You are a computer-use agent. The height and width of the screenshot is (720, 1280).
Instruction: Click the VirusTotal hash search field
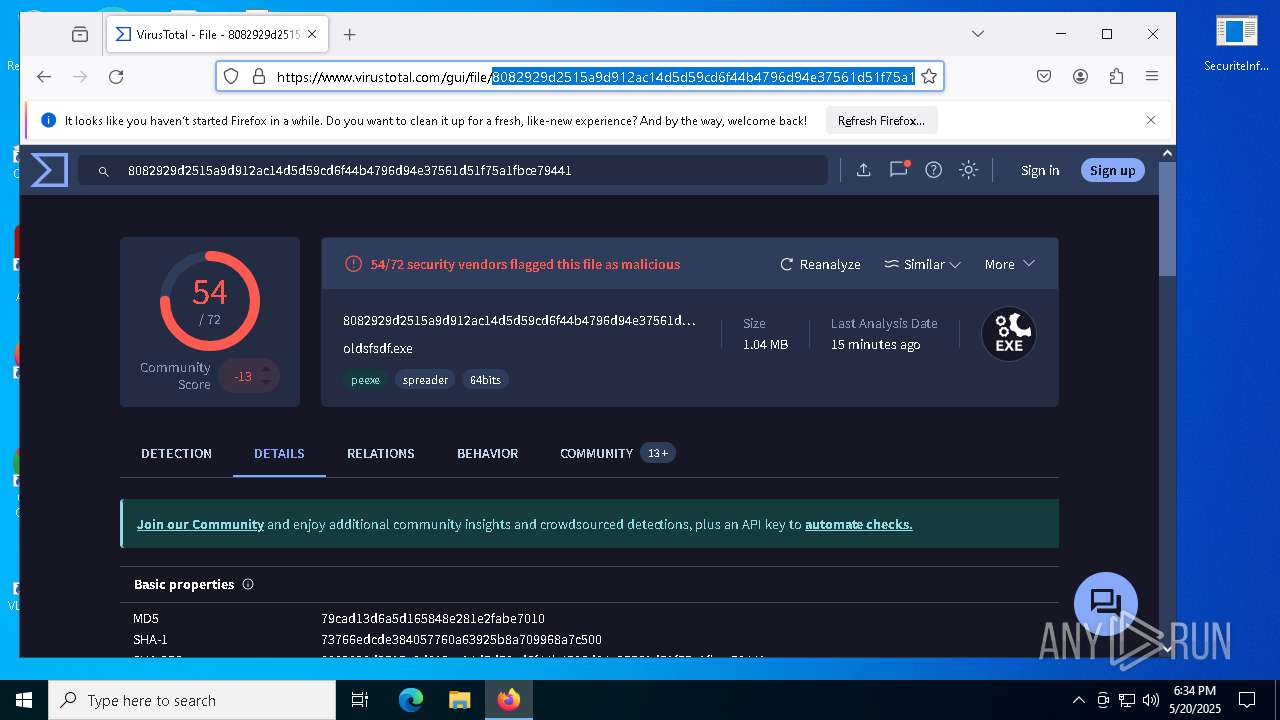452,171
